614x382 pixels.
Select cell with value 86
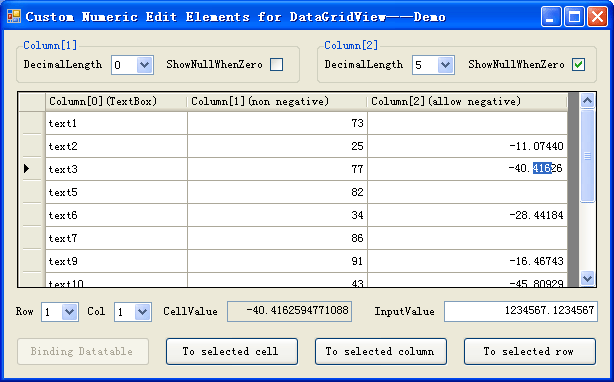tap(277, 238)
